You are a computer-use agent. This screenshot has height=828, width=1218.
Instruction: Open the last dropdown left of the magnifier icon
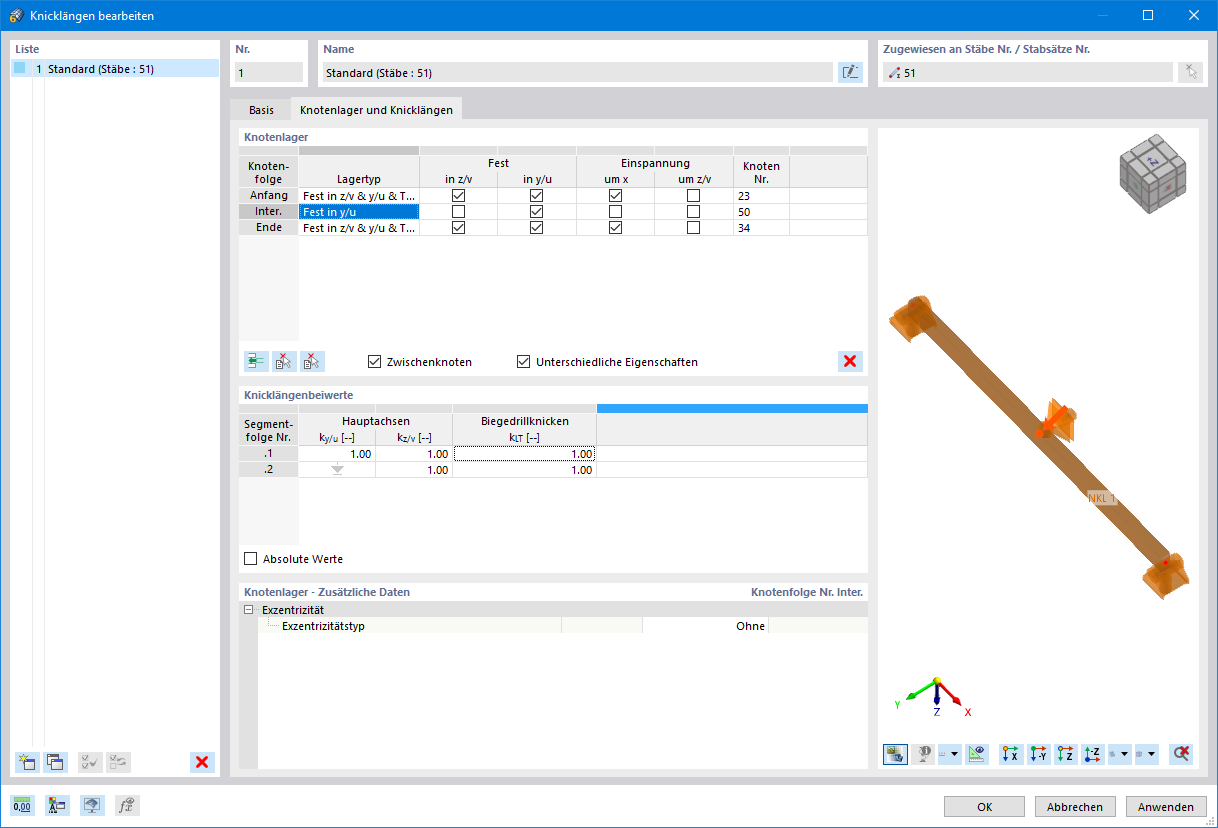(x=1147, y=754)
